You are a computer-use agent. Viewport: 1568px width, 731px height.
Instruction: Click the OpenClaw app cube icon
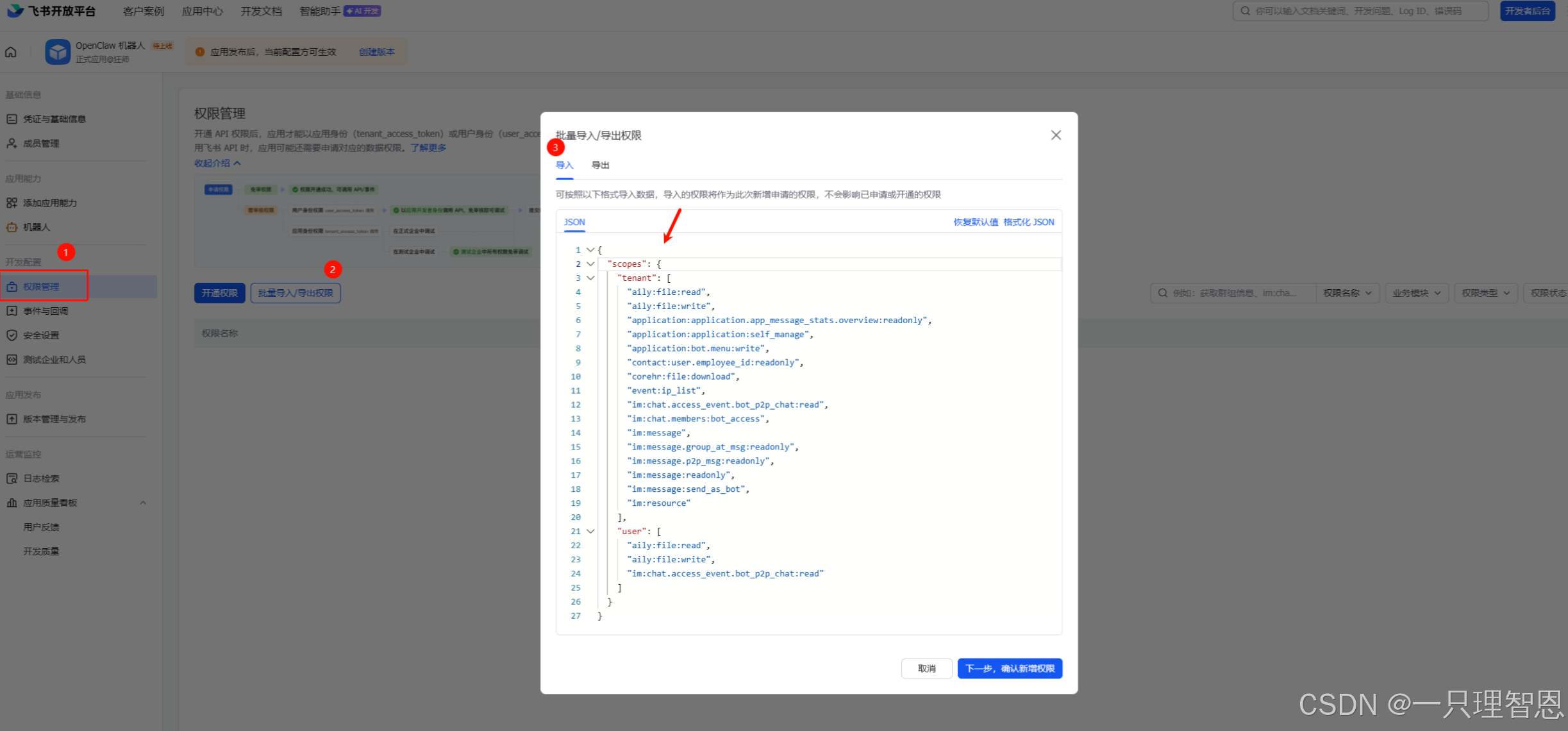pyautogui.click(x=58, y=52)
